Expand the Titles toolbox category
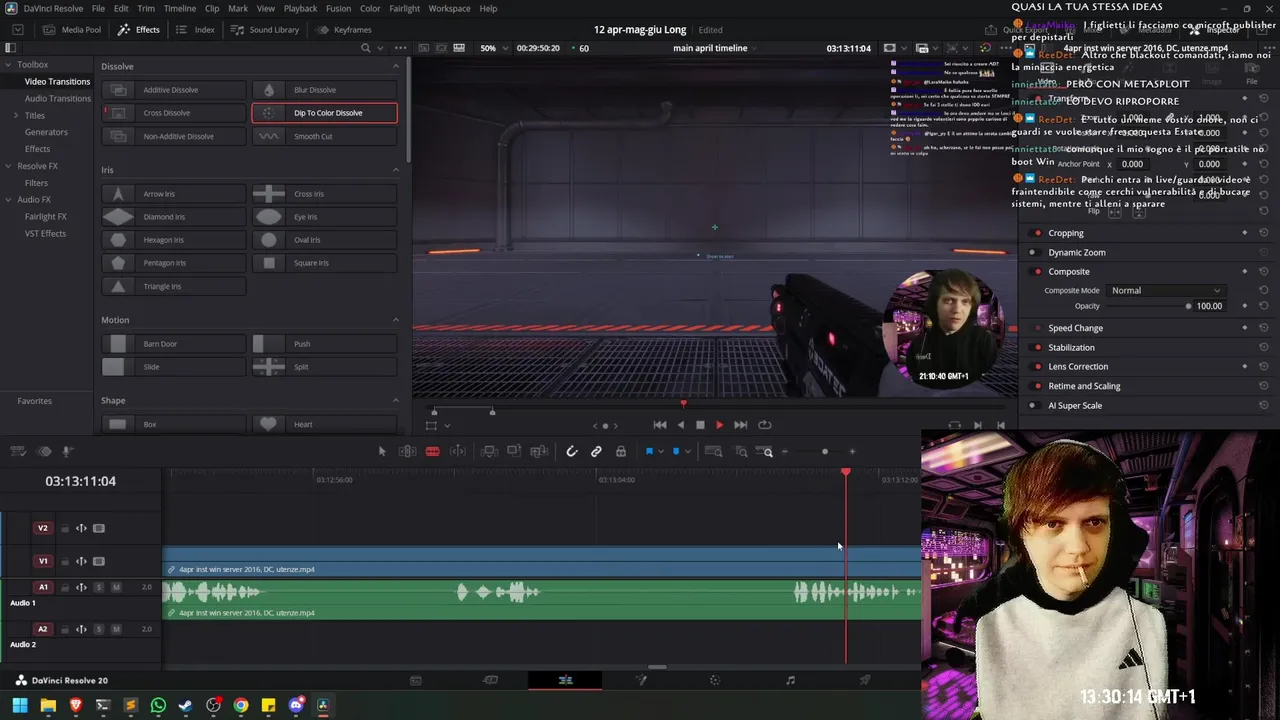Image resolution: width=1280 pixels, height=720 pixels. [x=16, y=115]
